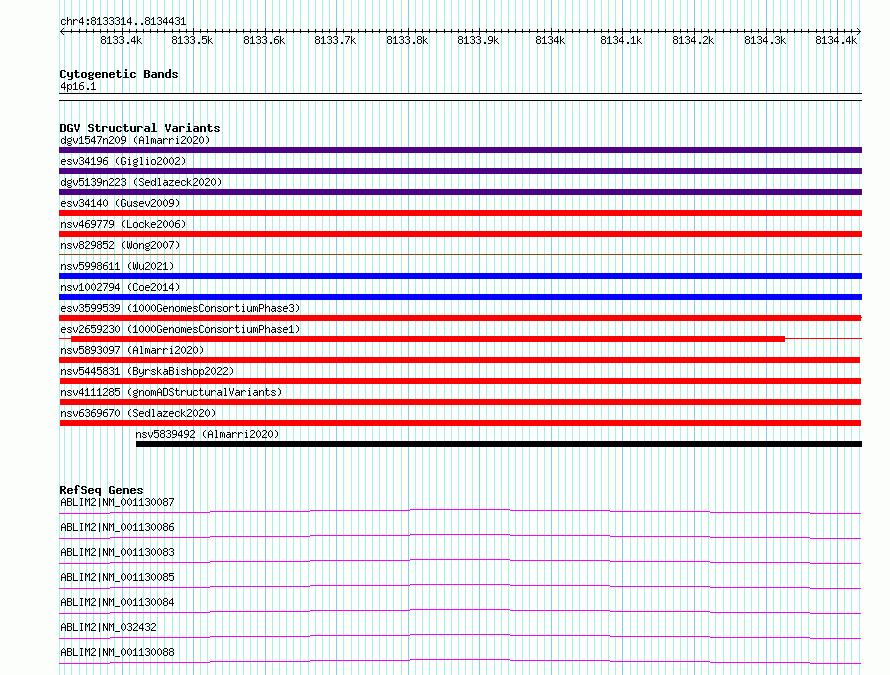Click the 8133.8k ruler tick label
Viewport: 890px width, 675px height.
pyautogui.click(x=407, y=40)
